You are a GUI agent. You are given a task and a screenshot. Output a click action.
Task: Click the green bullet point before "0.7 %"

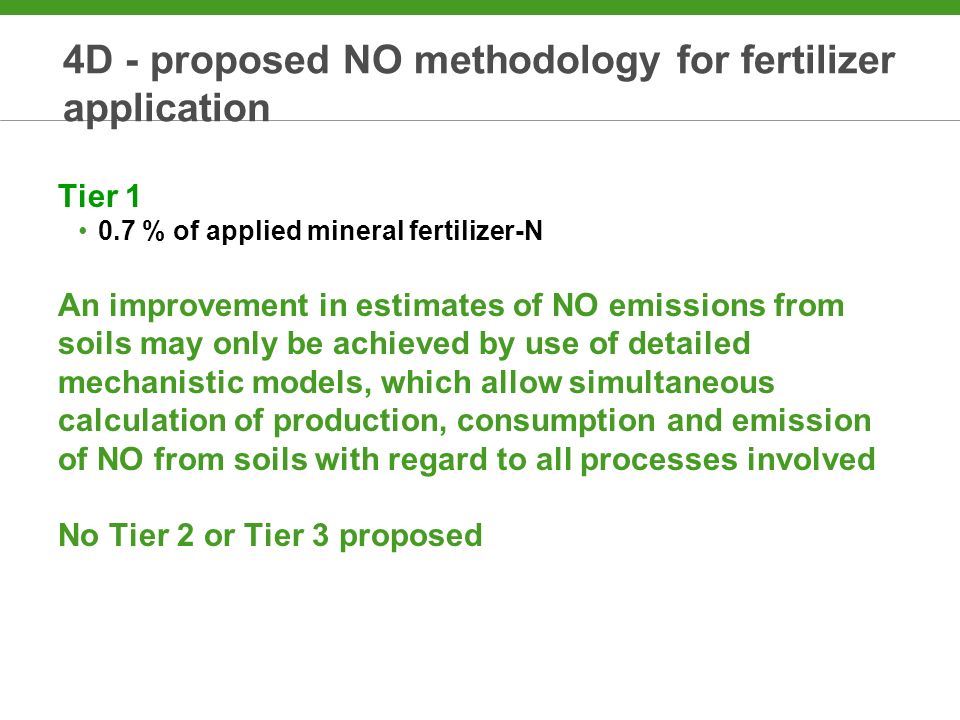coord(83,231)
